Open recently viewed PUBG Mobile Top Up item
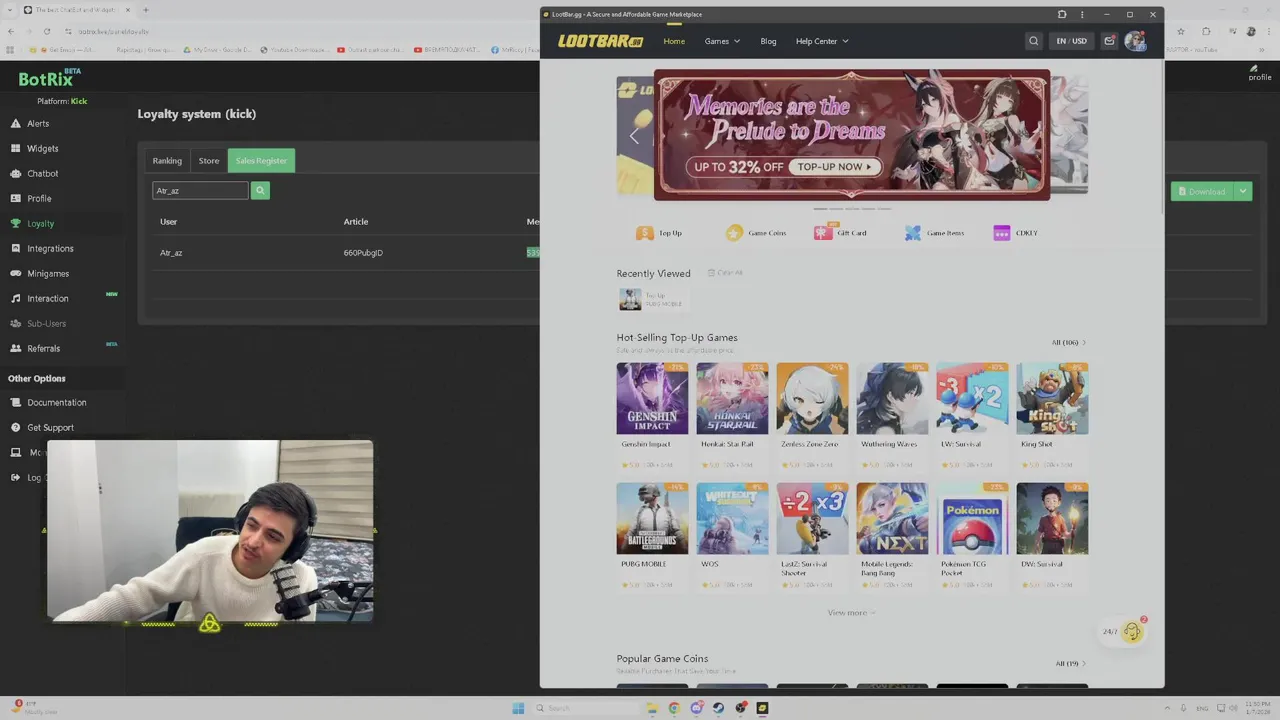The height and width of the screenshot is (720, 1280). point(651,299)
